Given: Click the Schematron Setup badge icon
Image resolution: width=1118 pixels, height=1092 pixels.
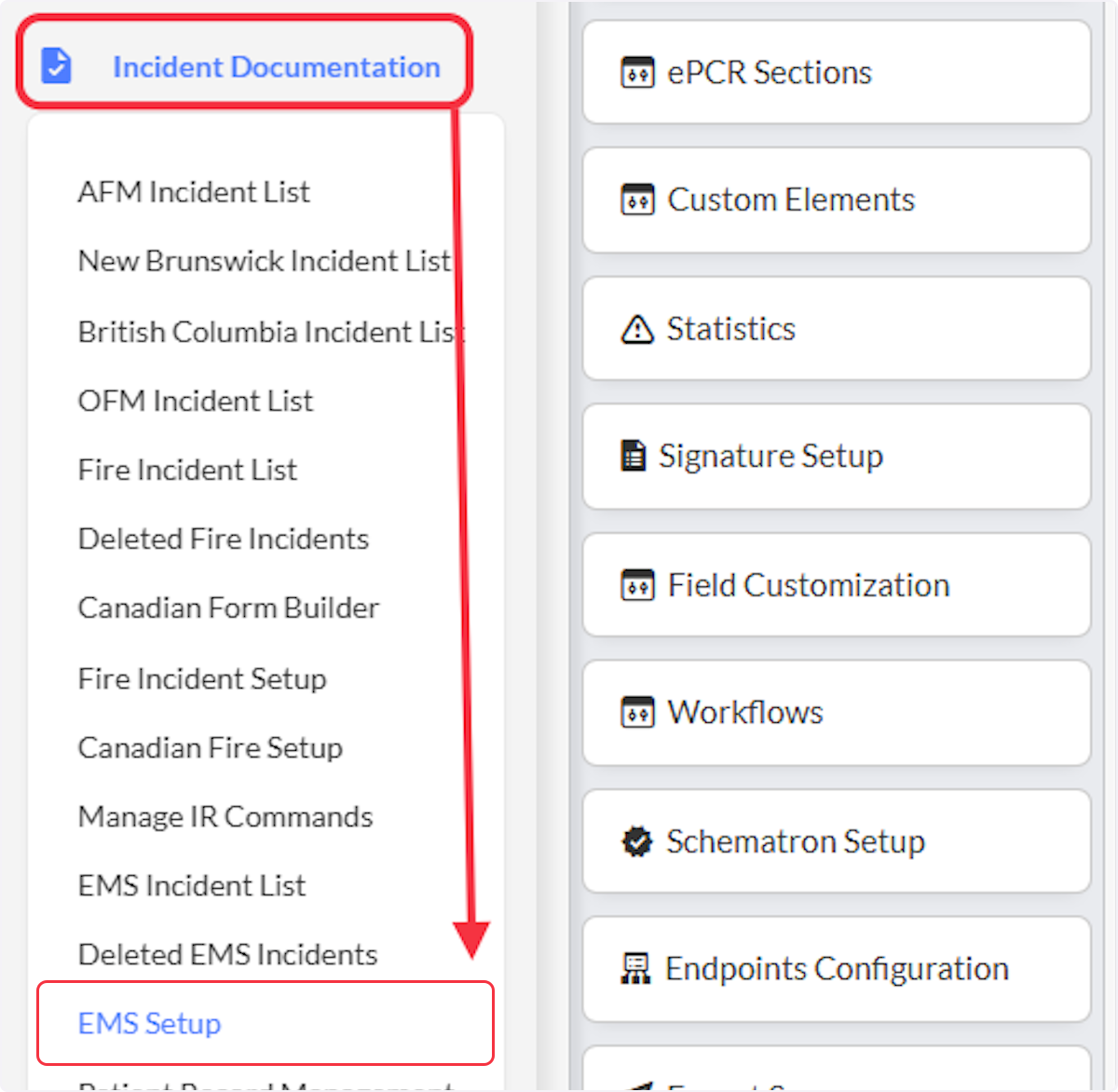Looking at the screenshot, I should 637,841.
